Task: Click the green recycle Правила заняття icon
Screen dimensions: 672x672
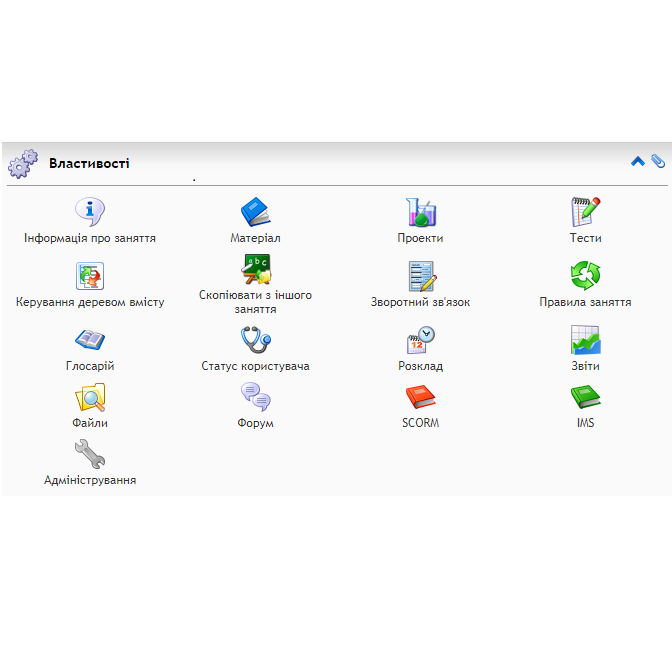Action: coord(585,276)
